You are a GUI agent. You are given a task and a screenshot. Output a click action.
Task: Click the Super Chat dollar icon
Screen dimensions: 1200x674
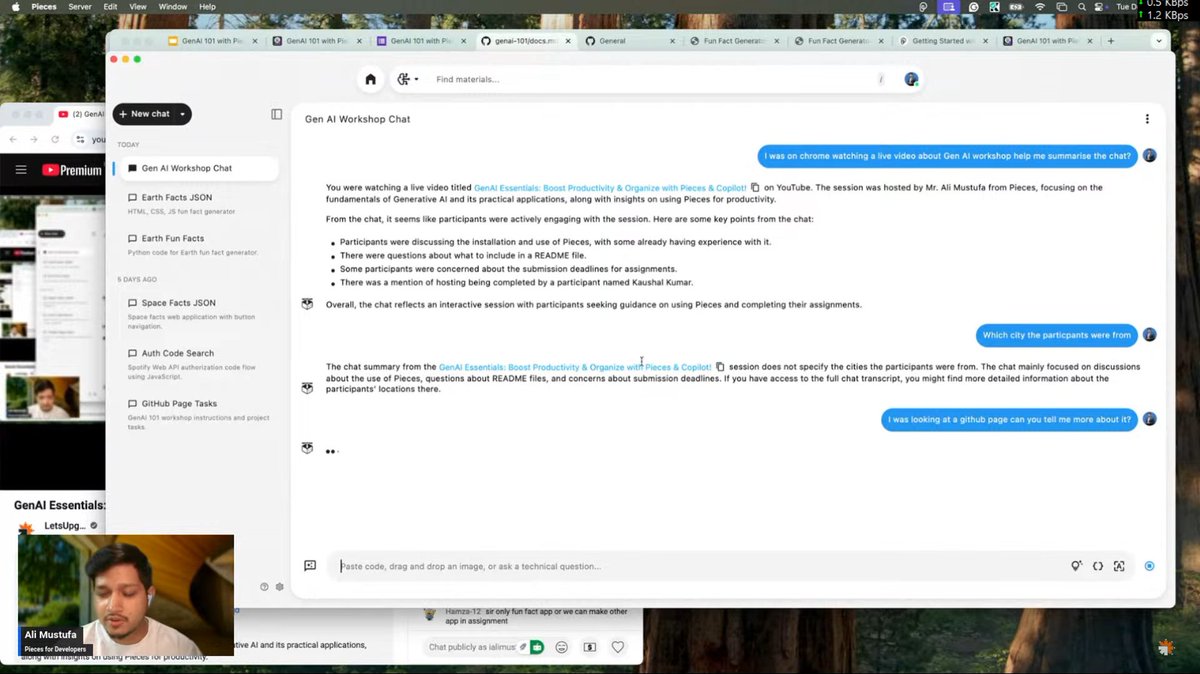pos(590,647)
